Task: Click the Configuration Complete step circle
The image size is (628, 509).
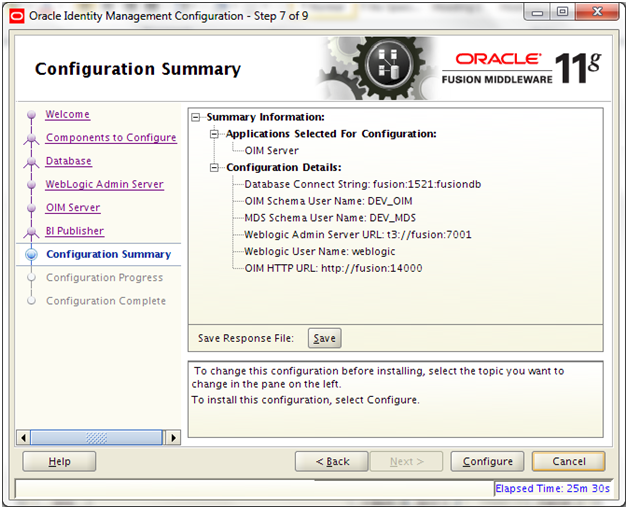Action: pyautogui.click(x=31, y=301)
